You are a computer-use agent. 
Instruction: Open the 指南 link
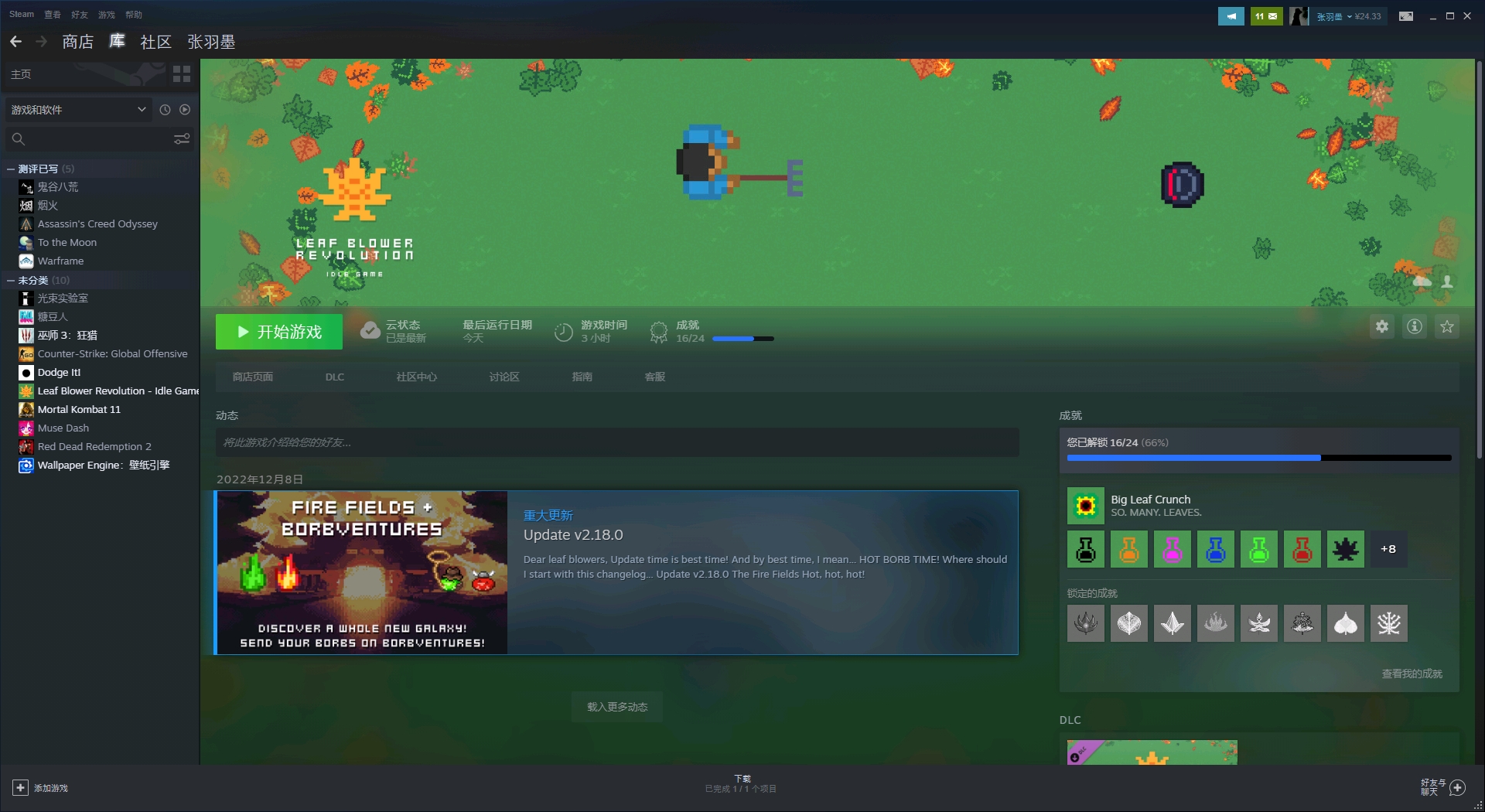coord(582,377)
